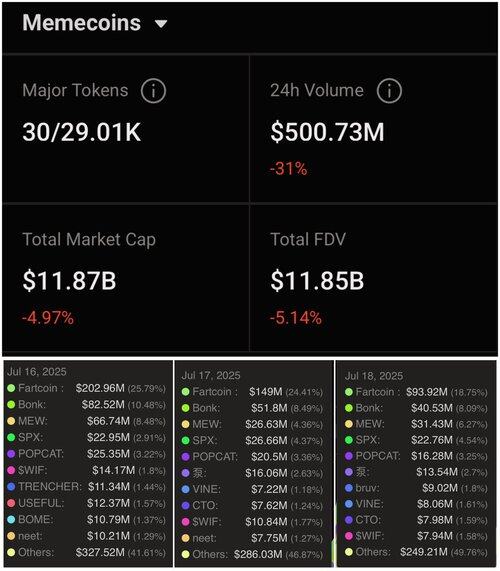This screenshot has width=500, height=571.
Task: Click the TRENCHER blue dot in Jul 16 legend
Action: (11, 487)
